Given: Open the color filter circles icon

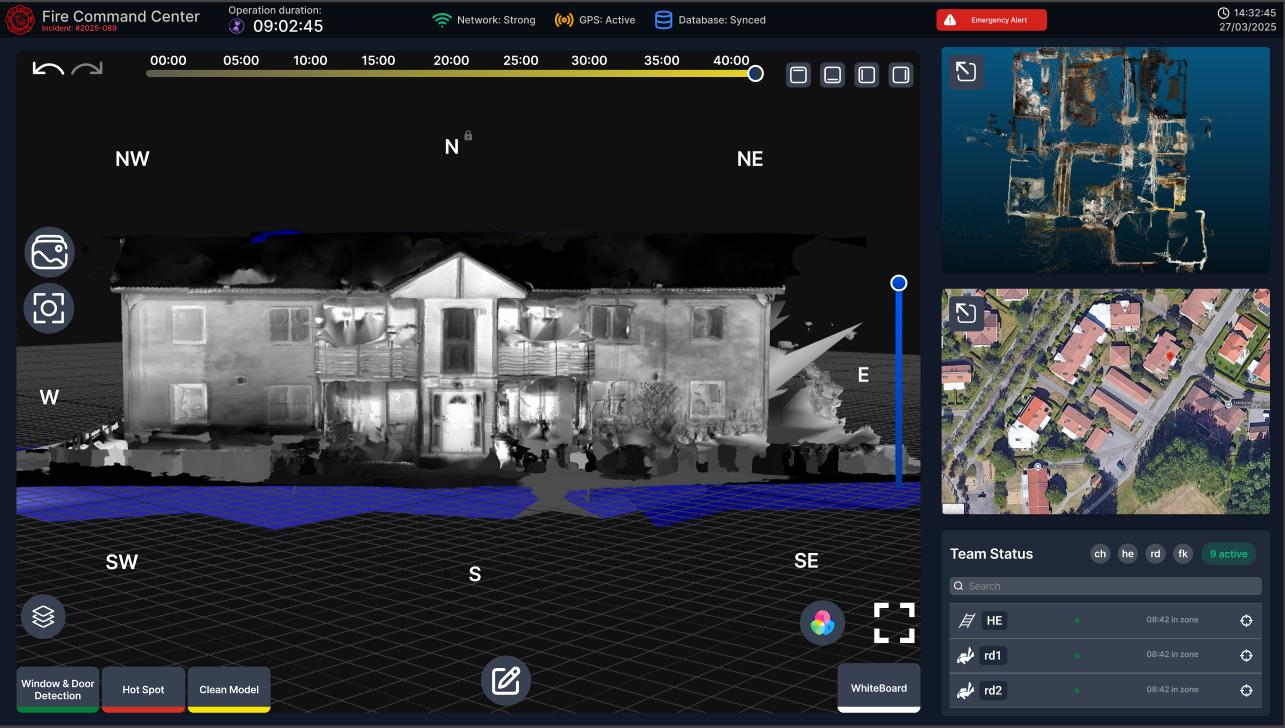Looking at the screenshot, I should click(822, 623).
